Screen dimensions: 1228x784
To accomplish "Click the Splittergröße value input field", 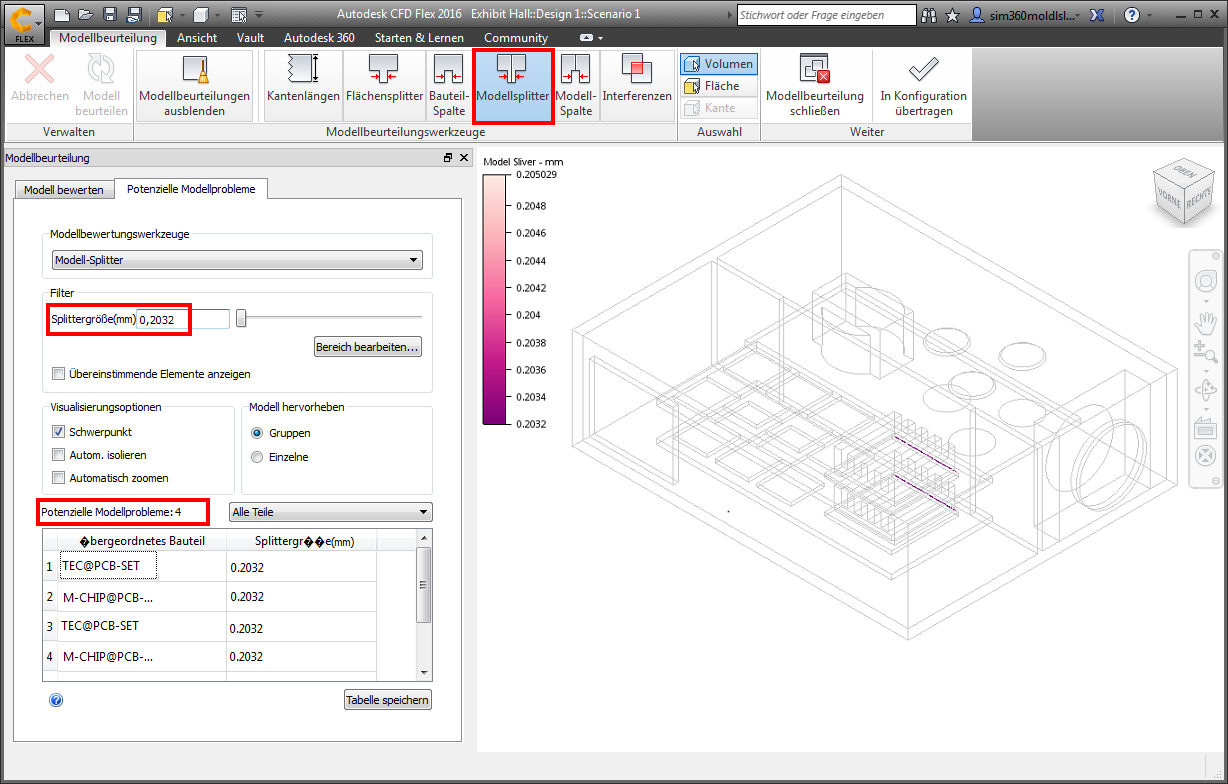I will click(x=183, y=319).
